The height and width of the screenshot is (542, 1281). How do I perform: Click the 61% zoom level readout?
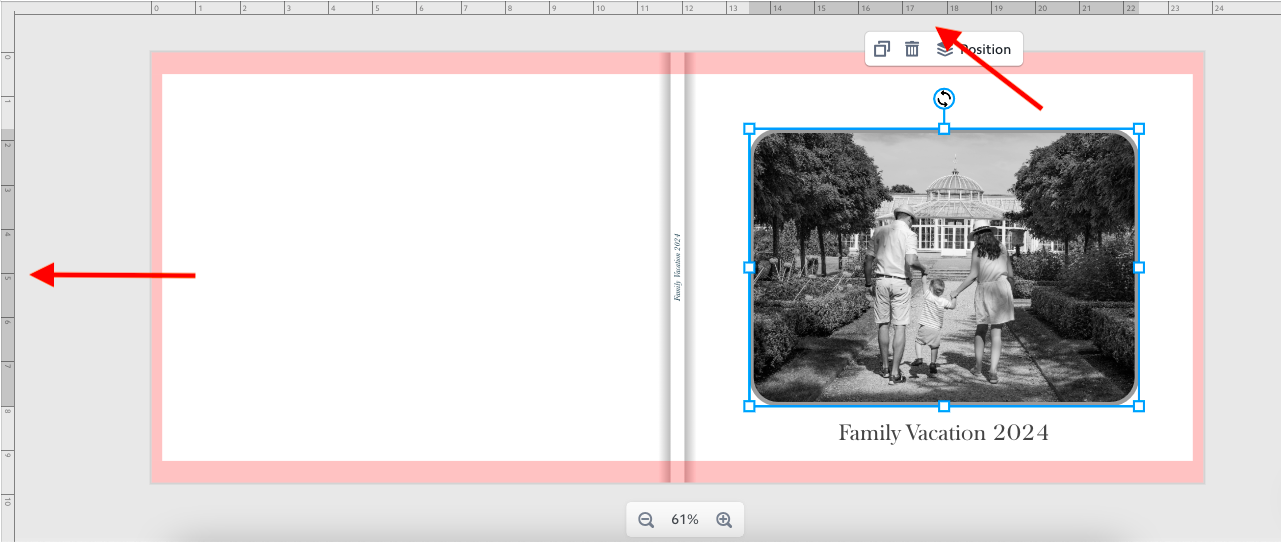[x=685, y=520]
